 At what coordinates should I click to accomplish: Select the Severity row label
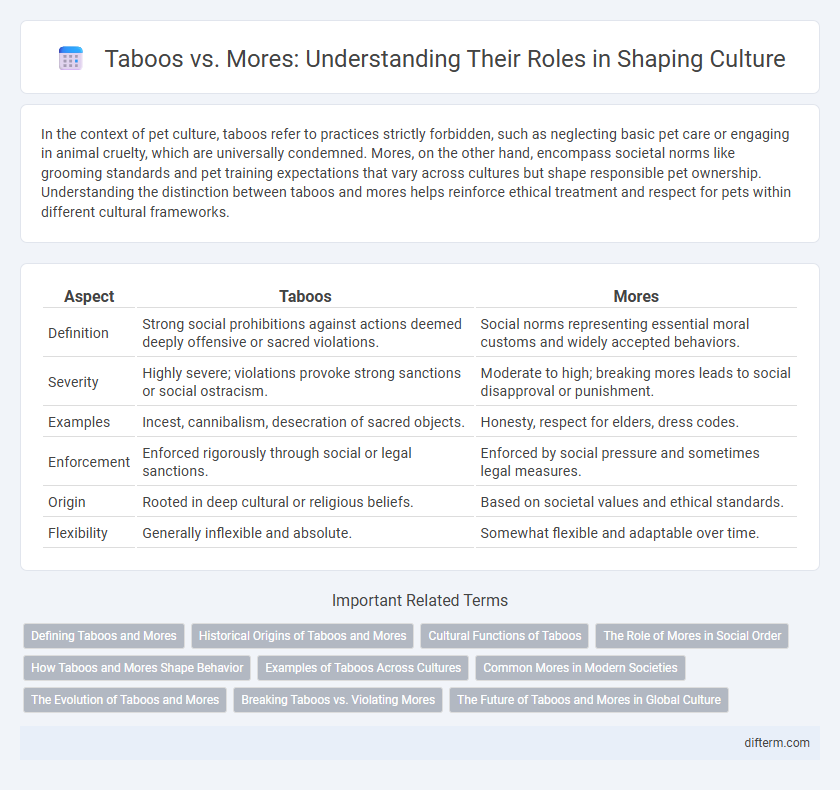click(x=73, y=382)
